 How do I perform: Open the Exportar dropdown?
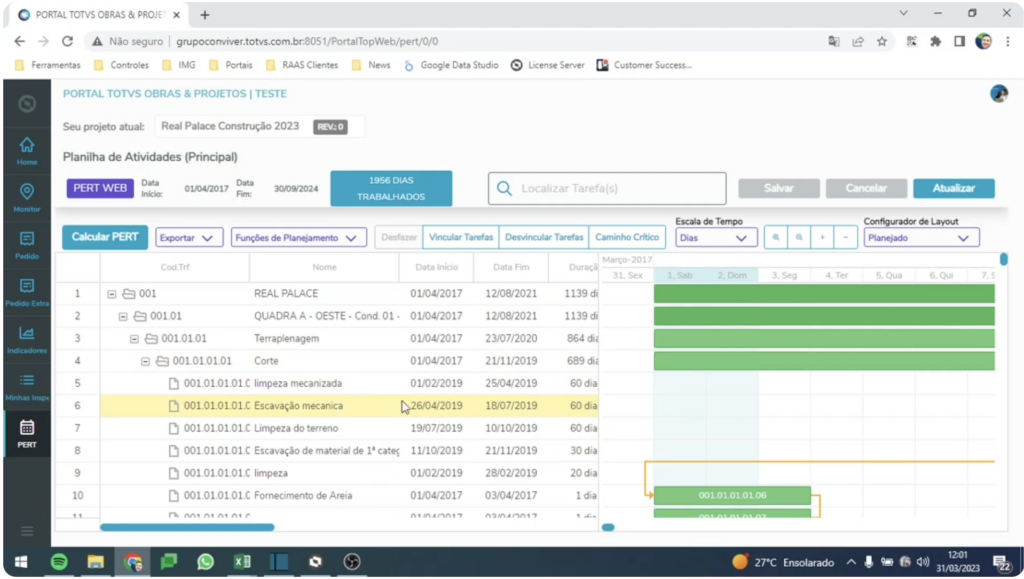click(189, 238)
